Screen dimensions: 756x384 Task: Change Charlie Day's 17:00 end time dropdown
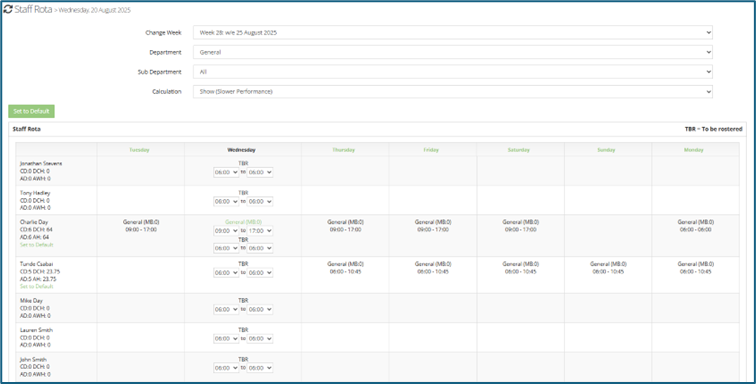(260, 231)
